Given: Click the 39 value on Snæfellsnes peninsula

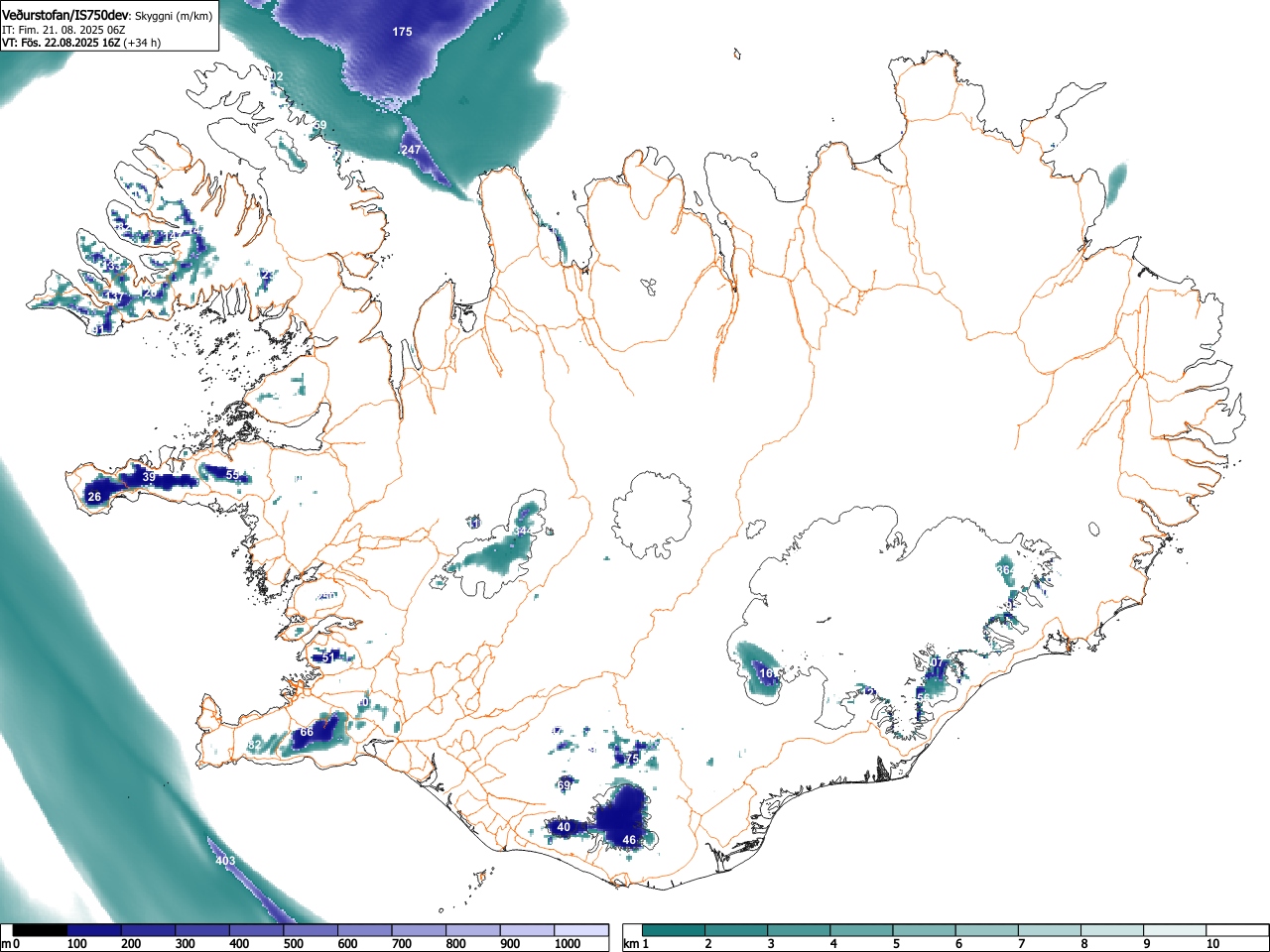Looking at the screenshot, I should 149,477.
